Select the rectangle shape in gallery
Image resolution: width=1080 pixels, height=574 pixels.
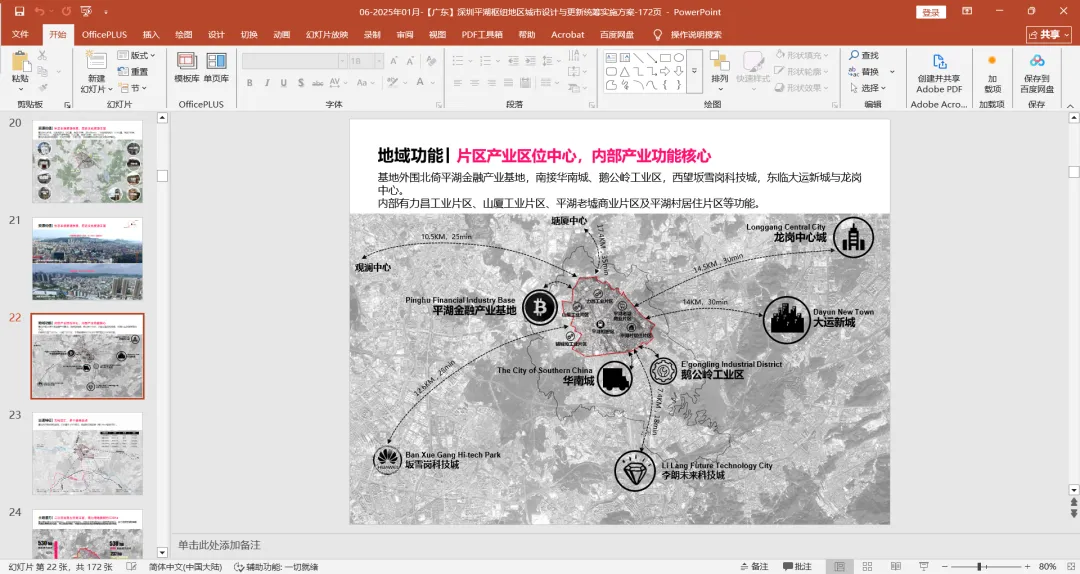click(x=665, y=58)
